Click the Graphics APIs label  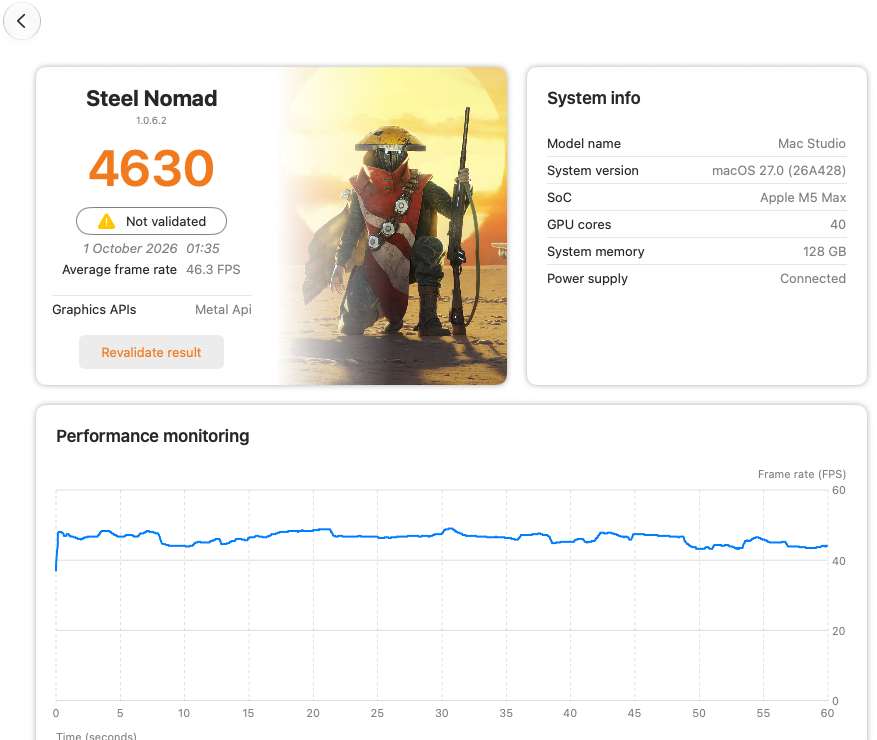(x=94, y=309)
